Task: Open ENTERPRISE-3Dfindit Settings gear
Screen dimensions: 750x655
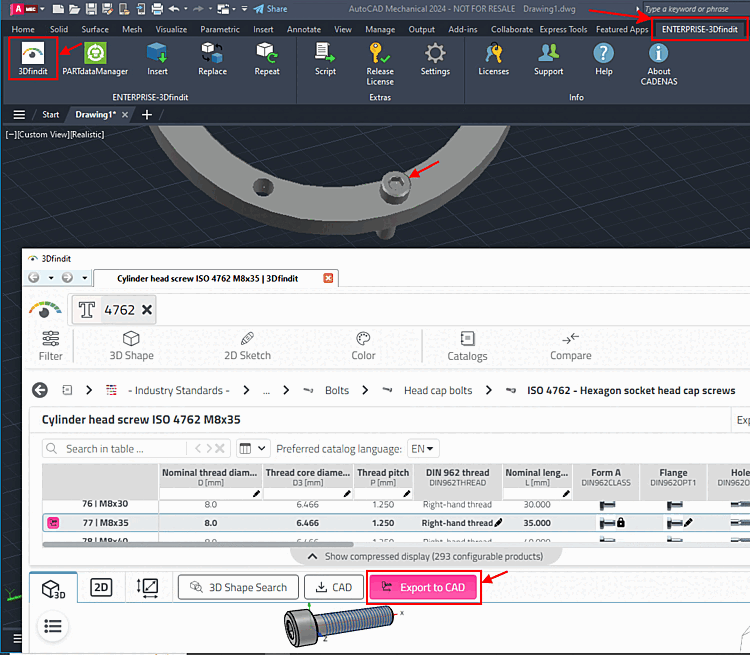Action: (x=435, y=59)
